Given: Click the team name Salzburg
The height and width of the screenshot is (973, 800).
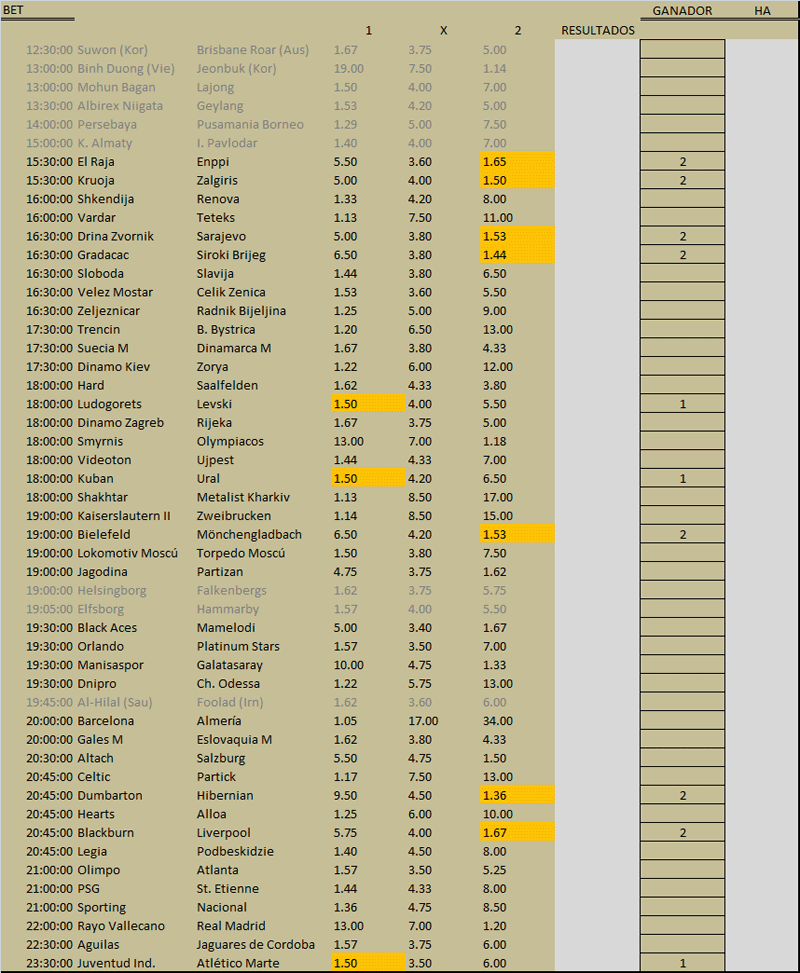Looking at the screenshot, I should tap(221, 758).
